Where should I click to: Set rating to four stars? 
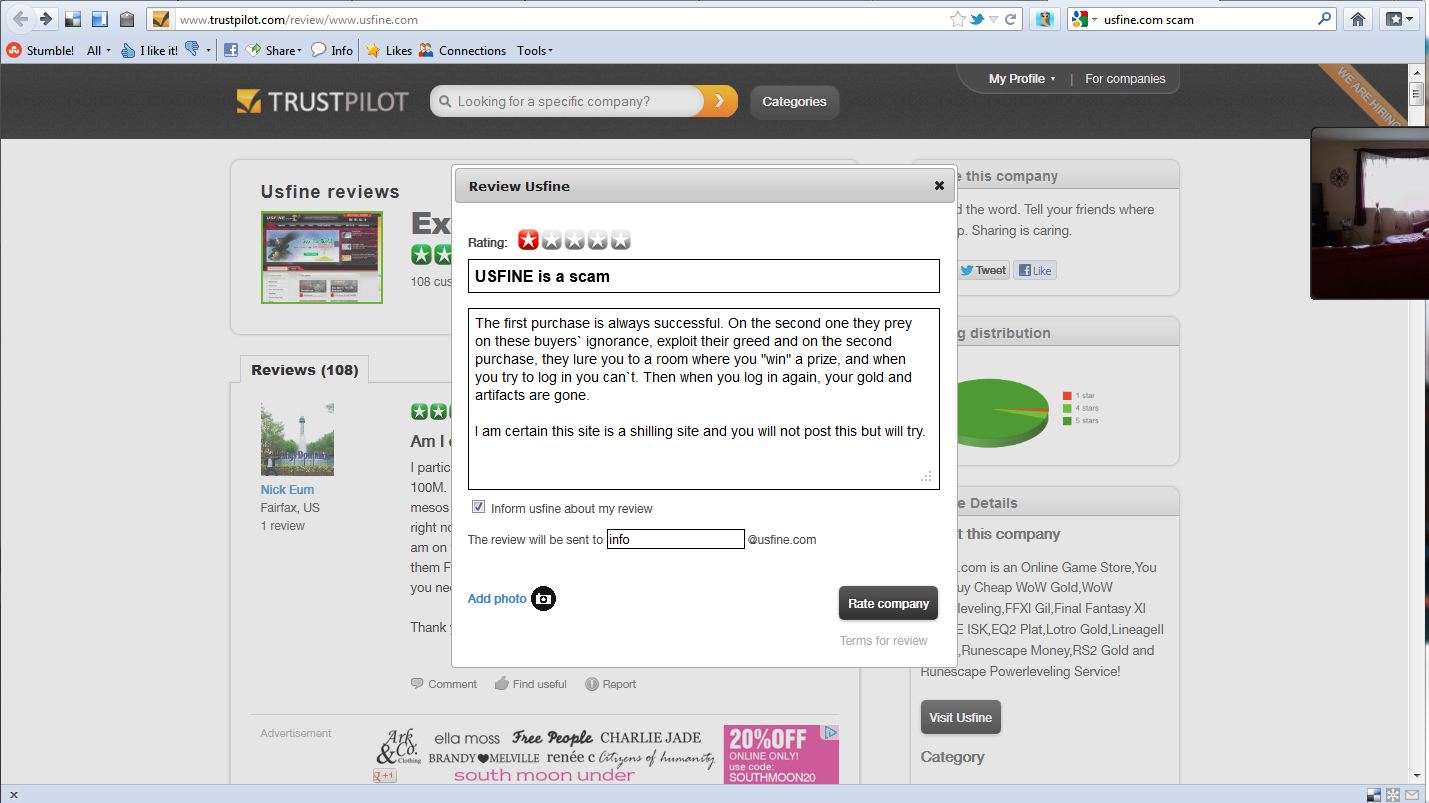597,240
